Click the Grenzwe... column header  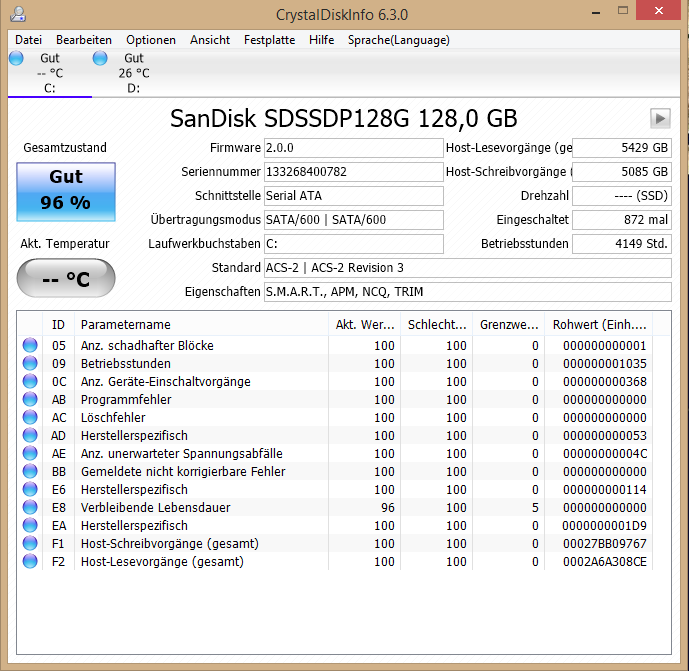click(508, 325)
